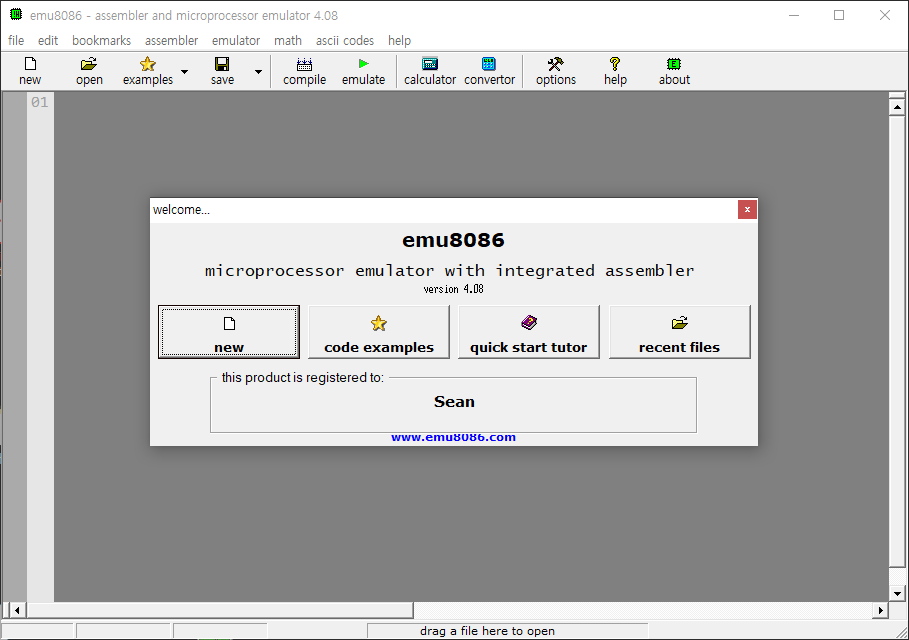
Task: Open the help menu in menu bar
Action: click(x=399, y=41)
